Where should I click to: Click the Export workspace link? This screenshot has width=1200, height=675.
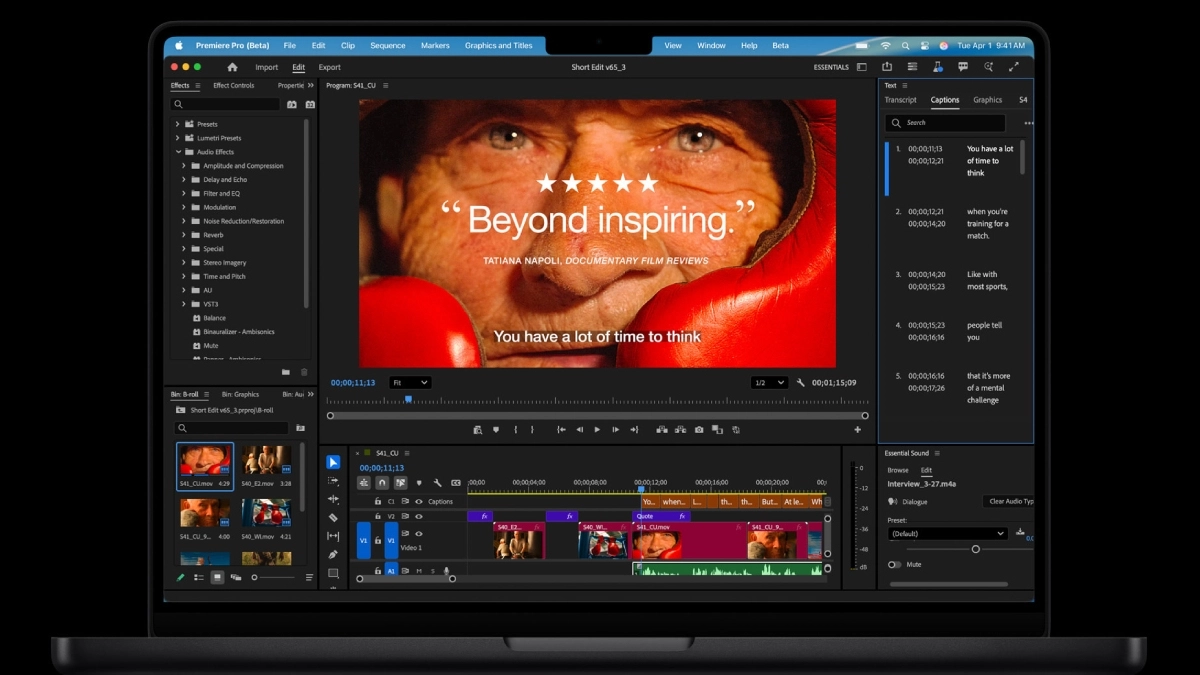(x=329, y=68)
